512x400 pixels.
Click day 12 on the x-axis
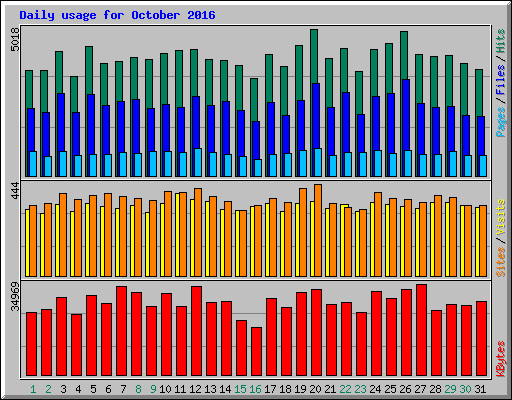[195, 389]
